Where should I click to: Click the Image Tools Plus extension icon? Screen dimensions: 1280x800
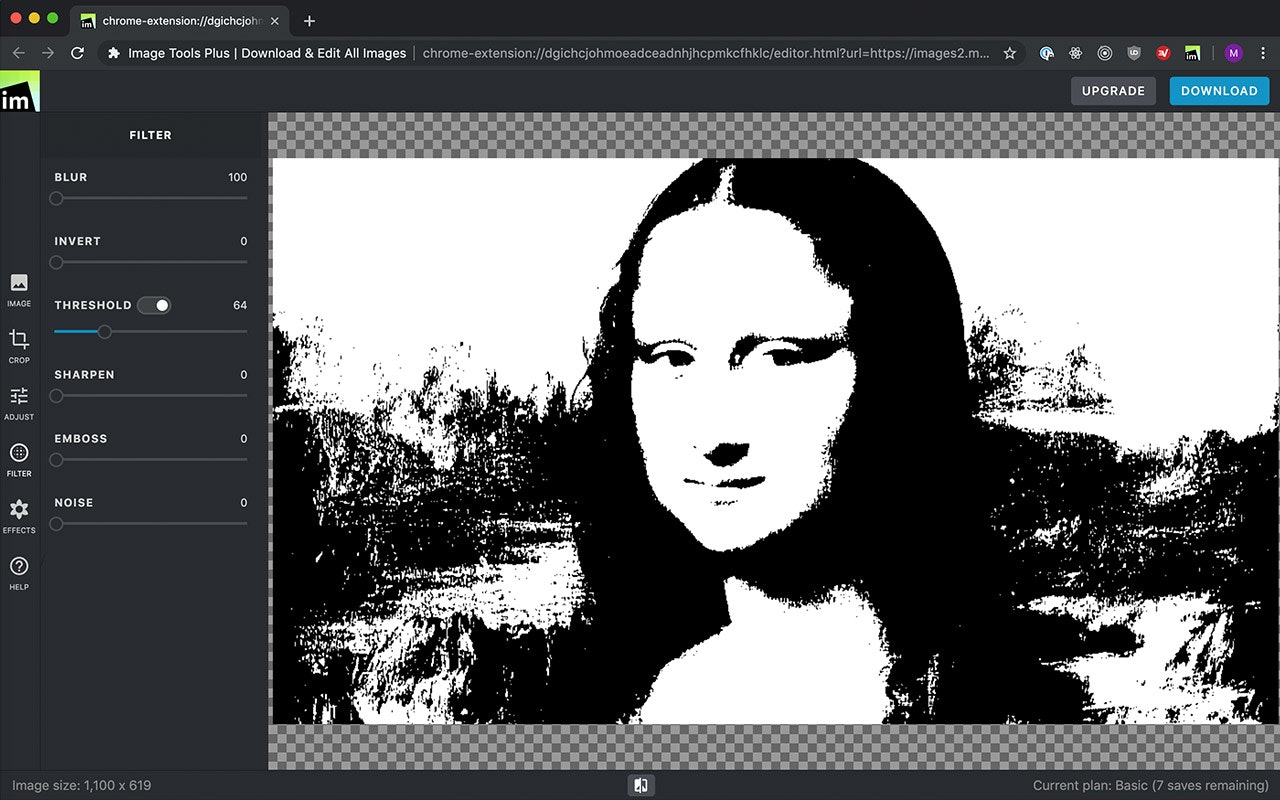1192,53
